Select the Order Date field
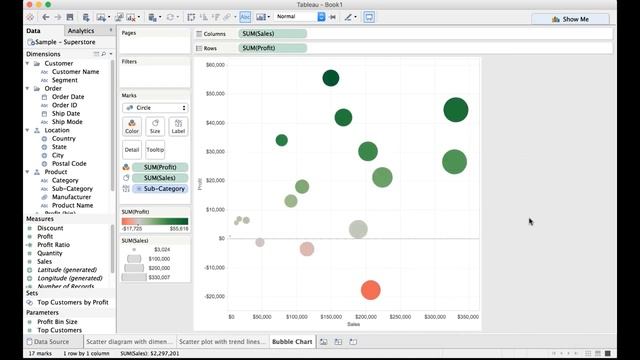Viewport: 640px width, 360px height. point(68,97)
